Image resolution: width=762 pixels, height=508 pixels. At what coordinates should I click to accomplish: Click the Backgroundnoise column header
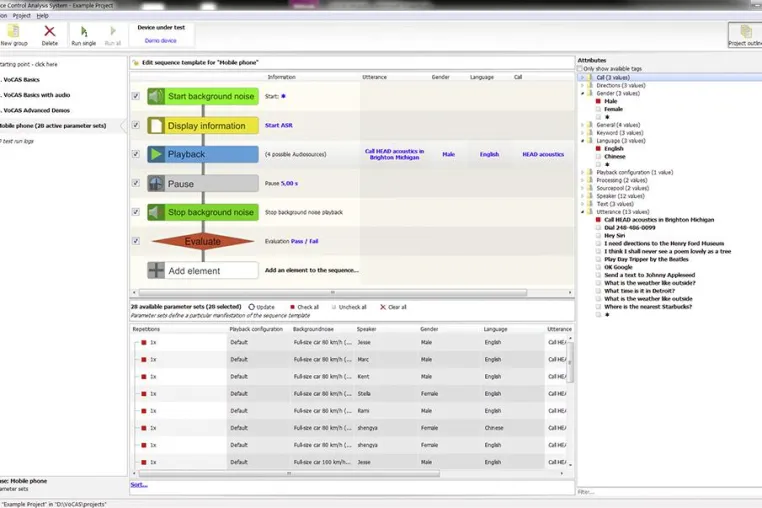313,329
